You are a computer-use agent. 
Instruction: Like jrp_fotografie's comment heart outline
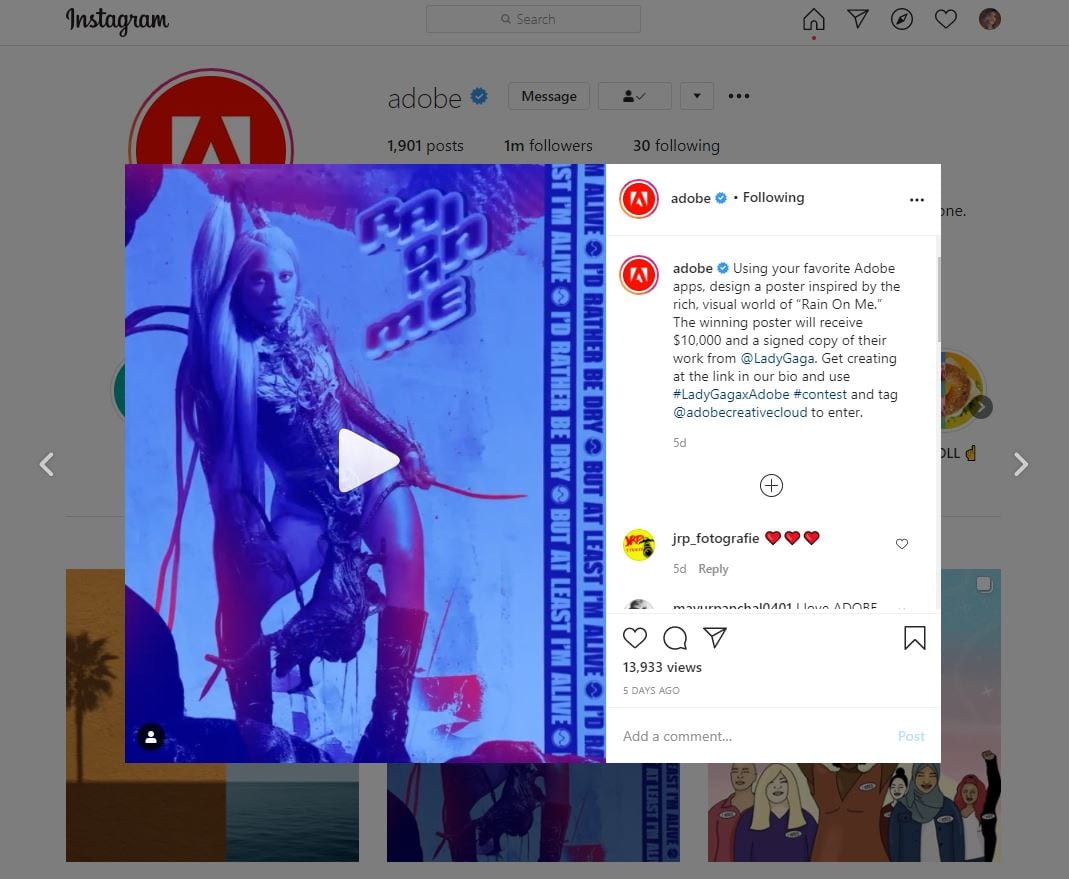[902, 544]
